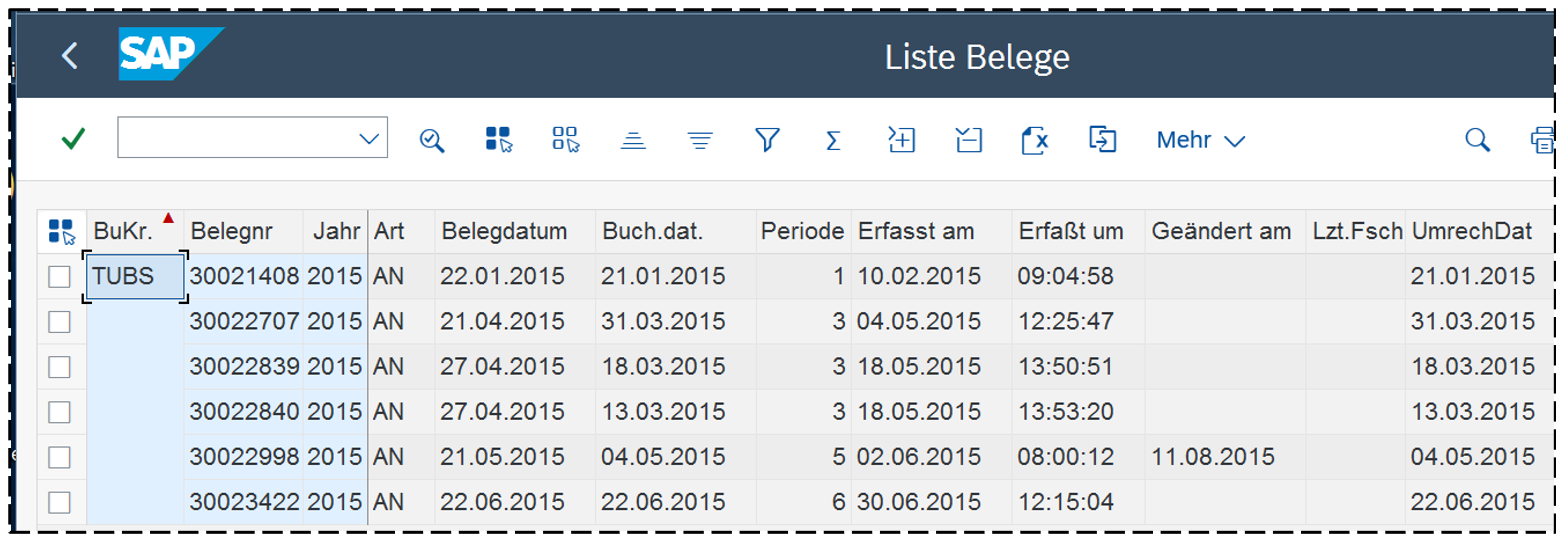Click the Sum total sigma icon

(x=832, y=140)
